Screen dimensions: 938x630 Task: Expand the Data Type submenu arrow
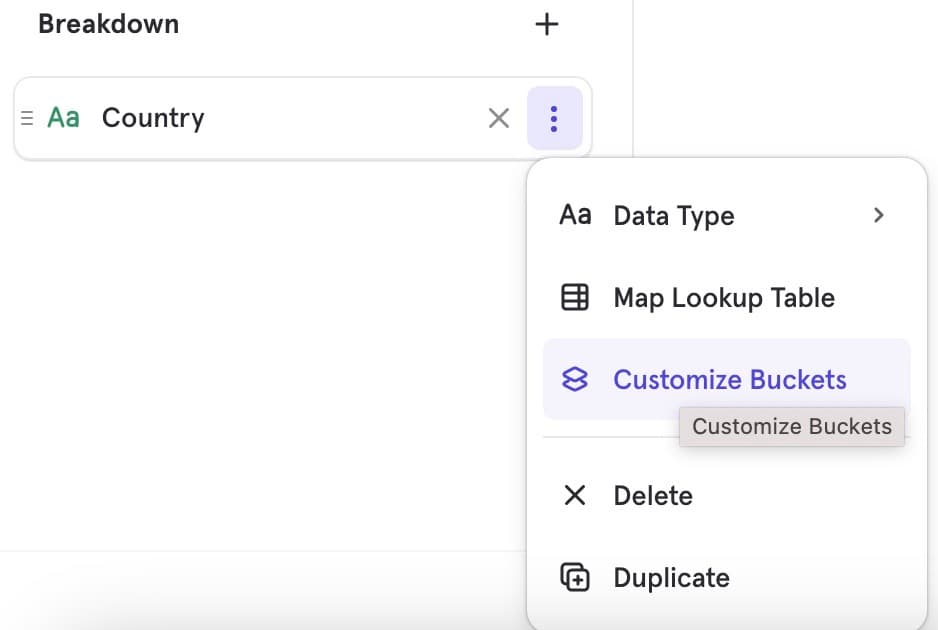(878, 215)
